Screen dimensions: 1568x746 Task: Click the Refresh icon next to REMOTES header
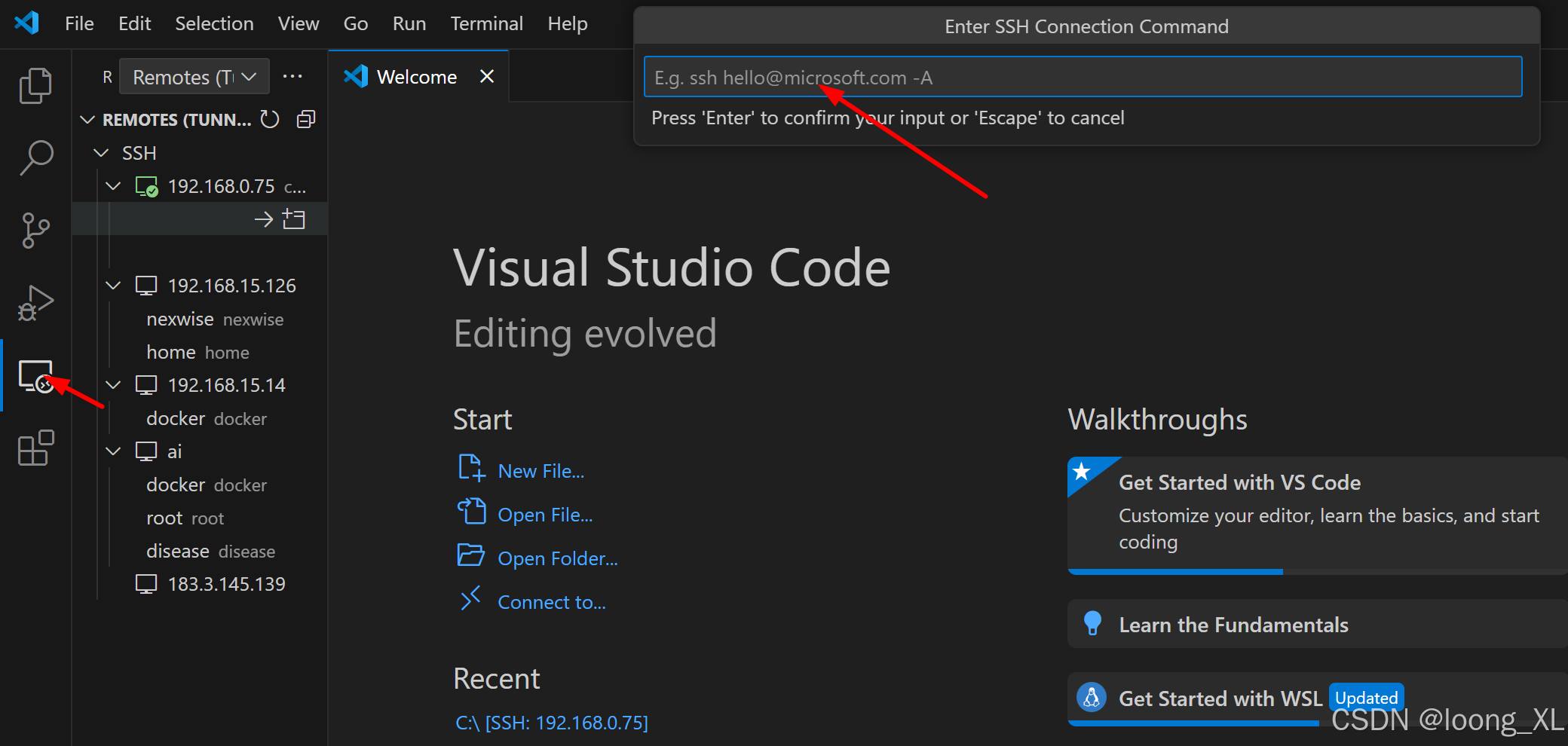pyautogui.click(x=269, y=118)
